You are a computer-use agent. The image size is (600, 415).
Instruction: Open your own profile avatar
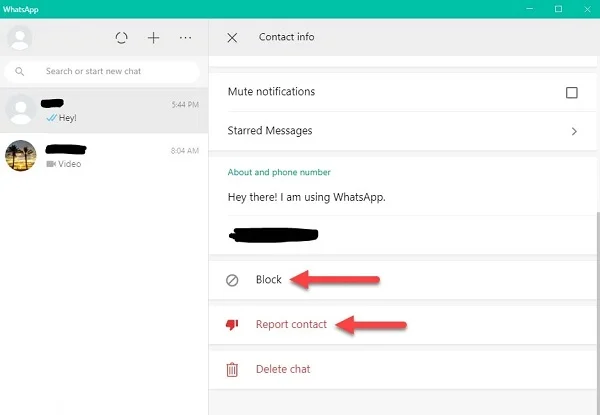[20, 37]
